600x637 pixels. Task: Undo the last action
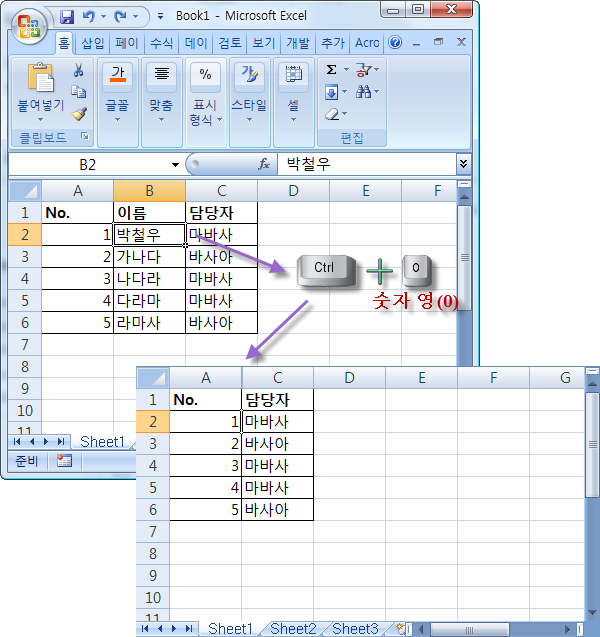click(x=89, y=16)
